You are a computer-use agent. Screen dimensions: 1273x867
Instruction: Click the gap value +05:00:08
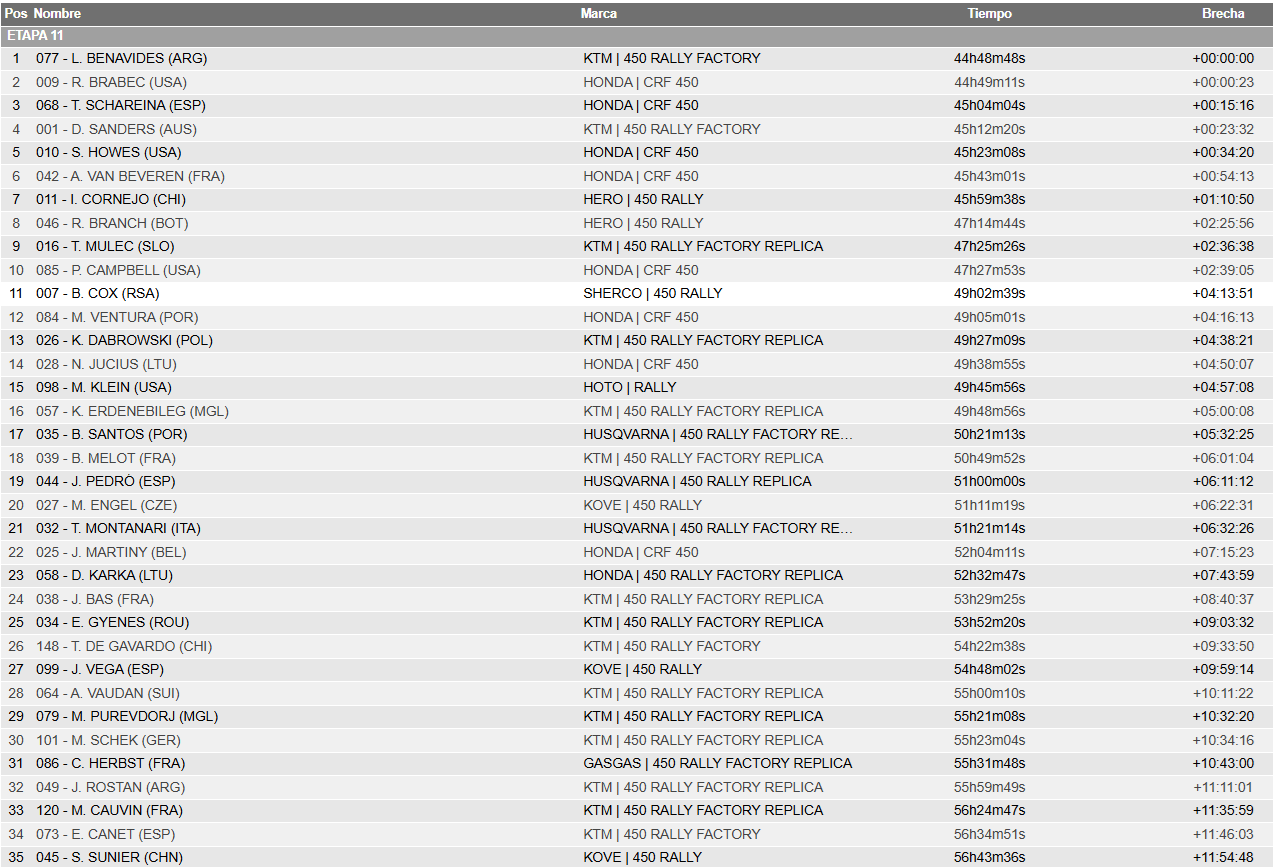[x=1223, y=411]
